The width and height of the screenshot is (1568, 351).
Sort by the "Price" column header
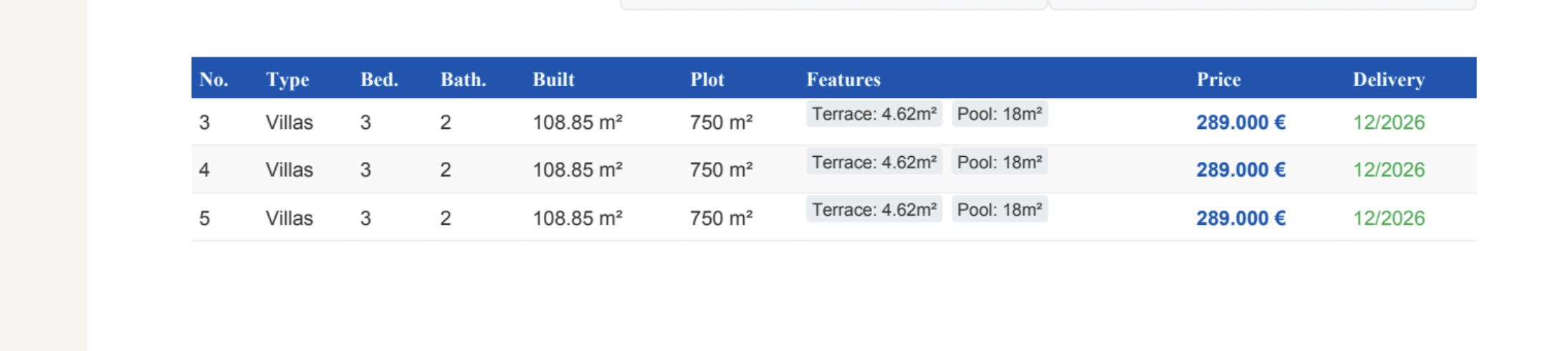(1218, 80)
